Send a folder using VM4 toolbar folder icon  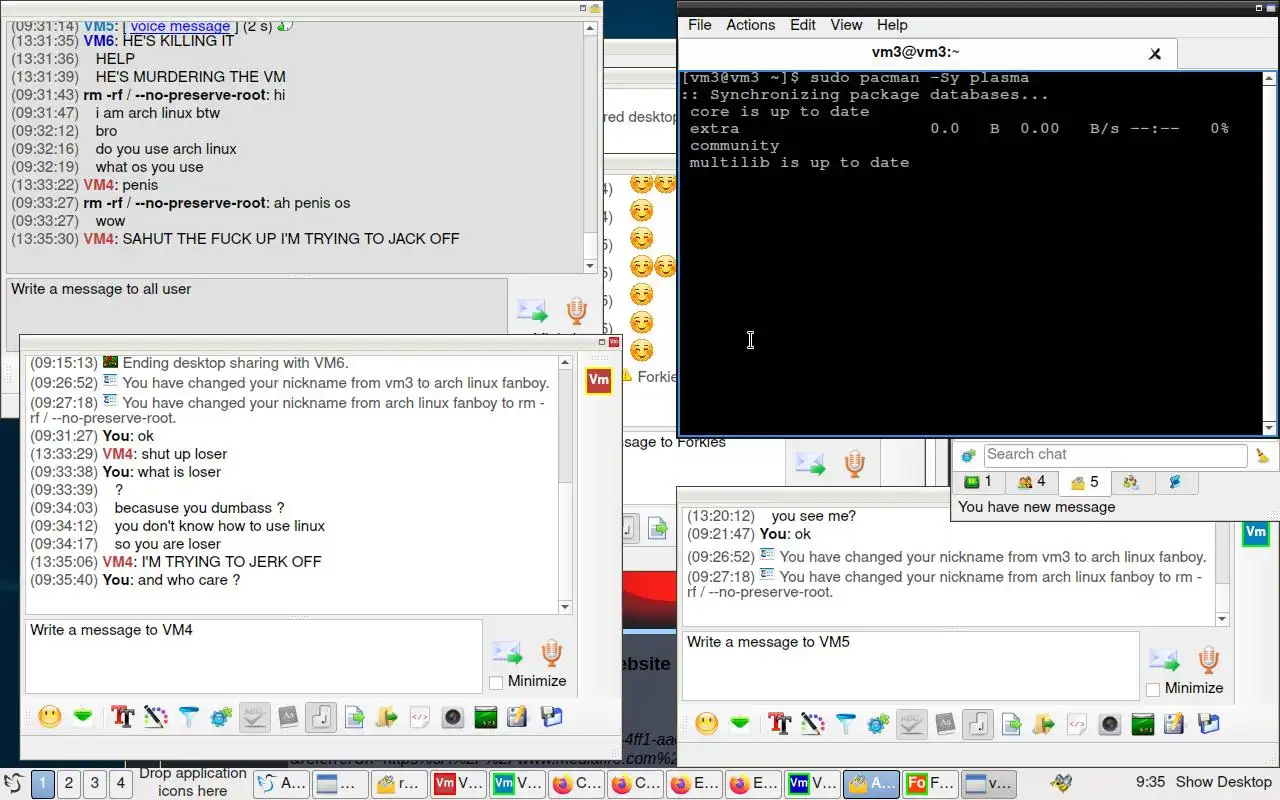tap(387, 717)
